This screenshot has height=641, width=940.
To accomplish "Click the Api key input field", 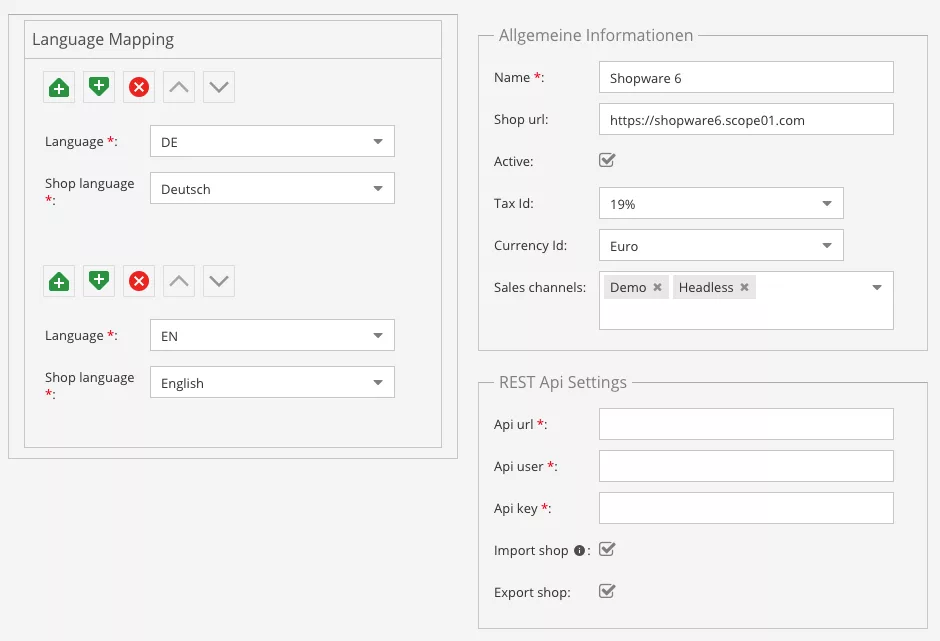I will (745, 508).
